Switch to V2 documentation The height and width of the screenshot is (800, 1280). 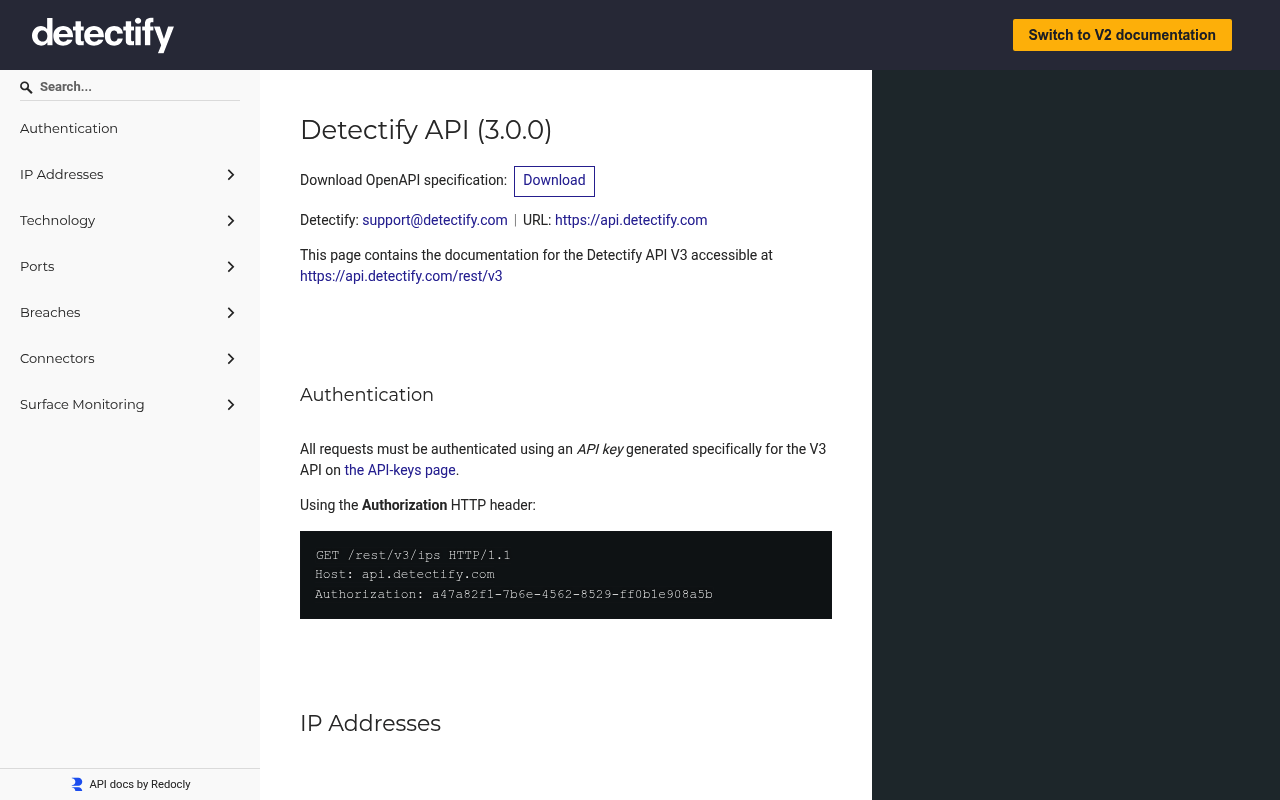[x=1122, y=35]
